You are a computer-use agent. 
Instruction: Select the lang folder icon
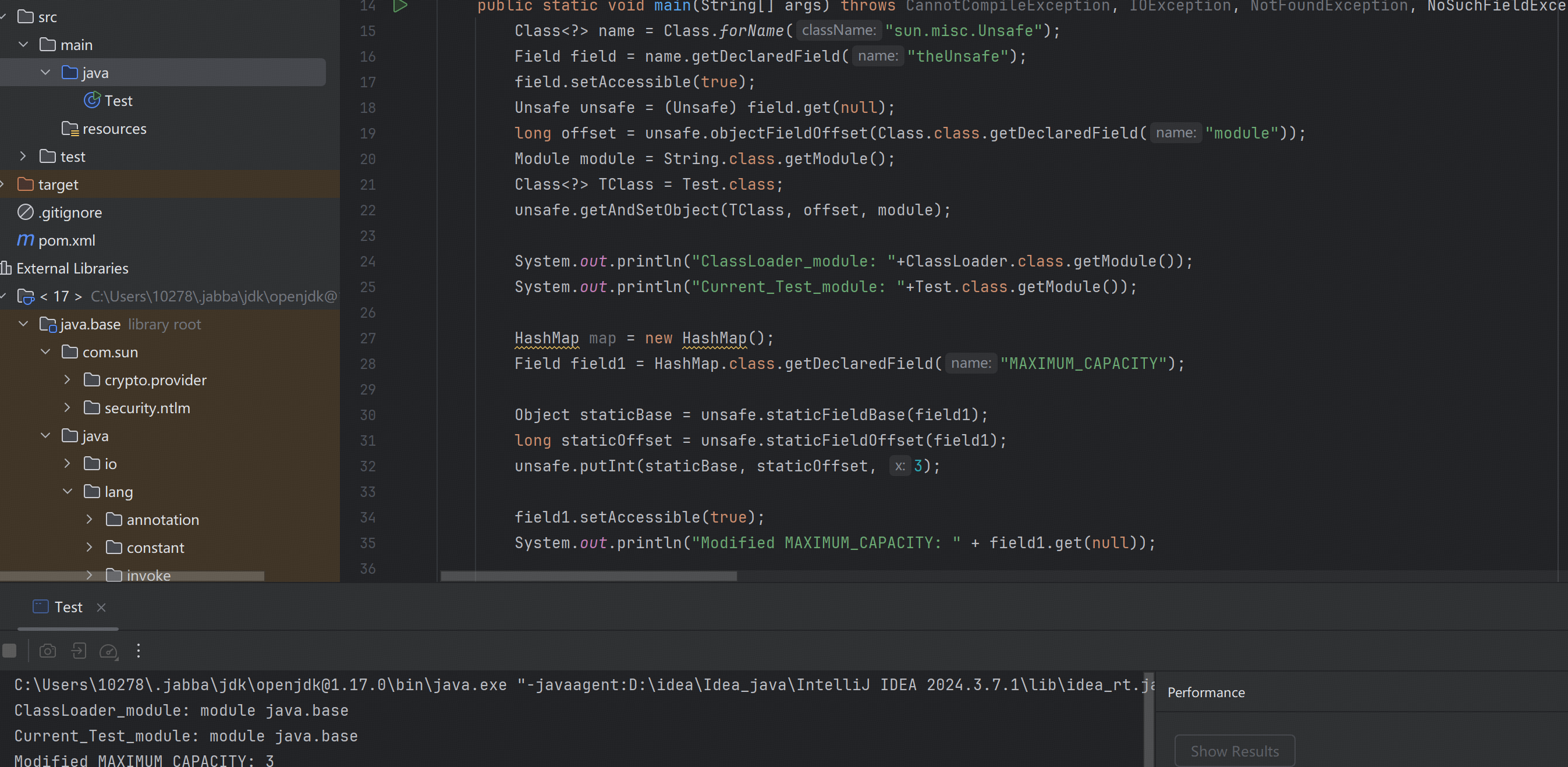coord(92,491)
